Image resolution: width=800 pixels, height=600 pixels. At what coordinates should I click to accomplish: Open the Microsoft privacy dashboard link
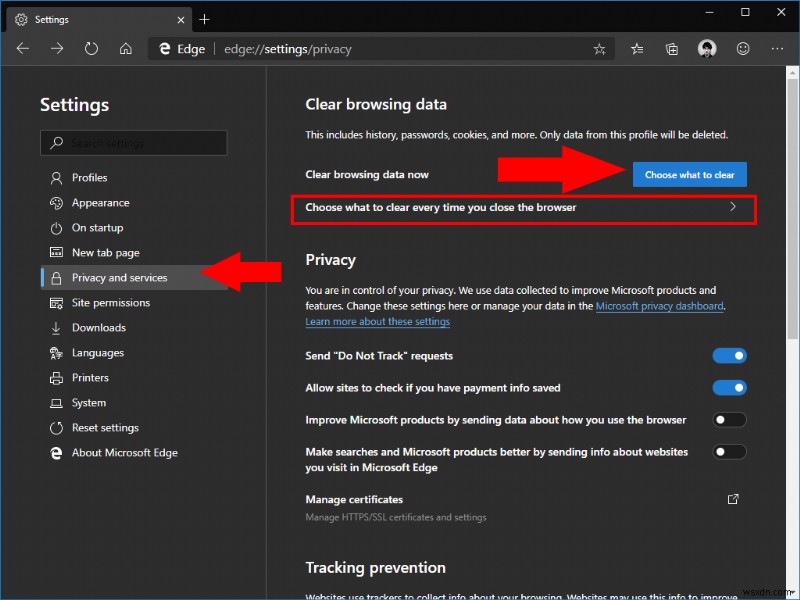tap(659, 306)
